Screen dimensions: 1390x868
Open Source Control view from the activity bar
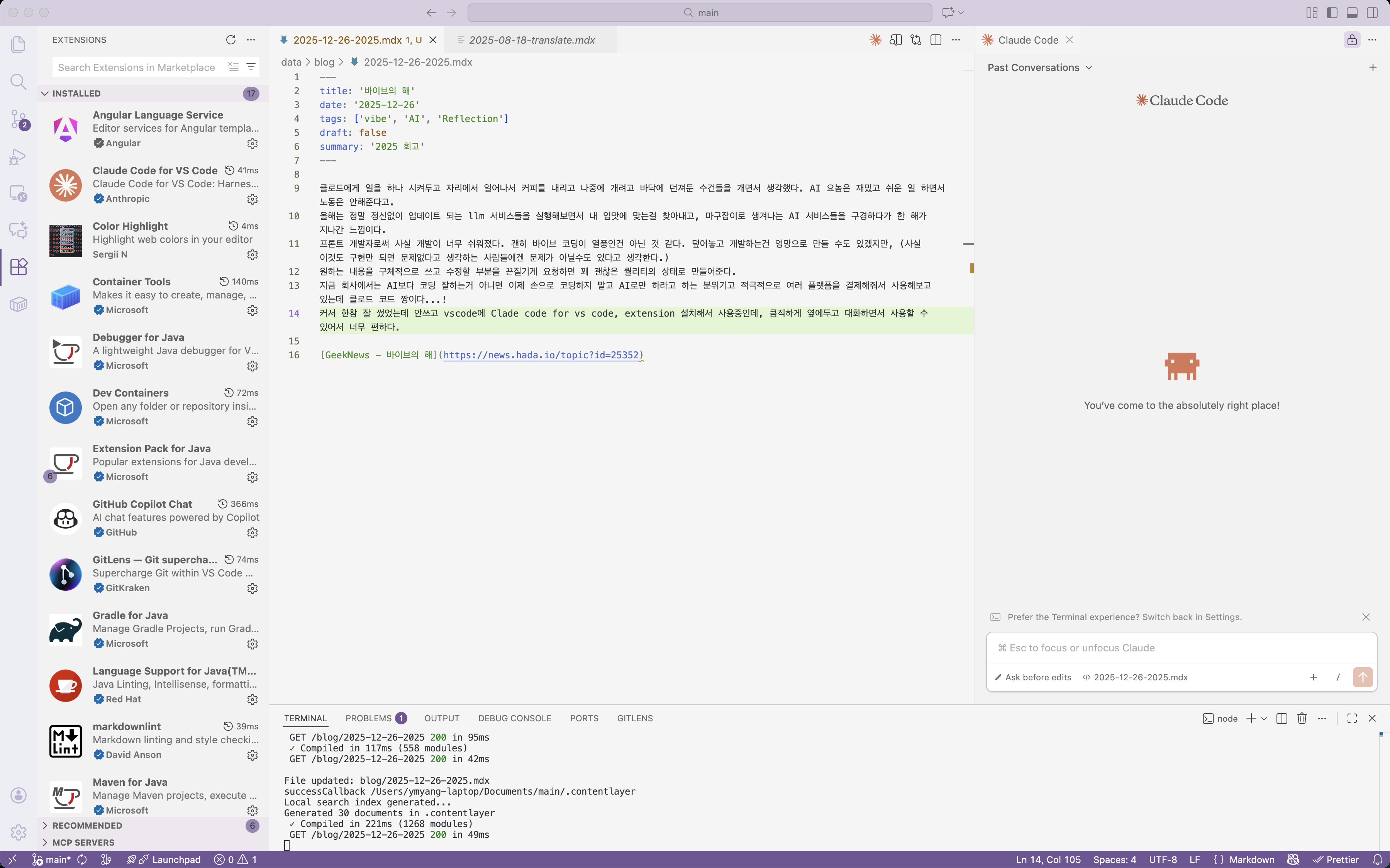19,119
